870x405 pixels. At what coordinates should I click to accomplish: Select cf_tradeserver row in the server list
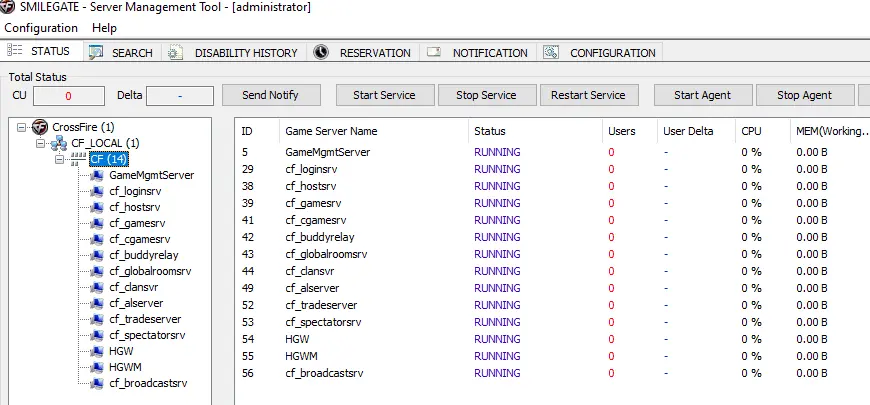[552, 305]
